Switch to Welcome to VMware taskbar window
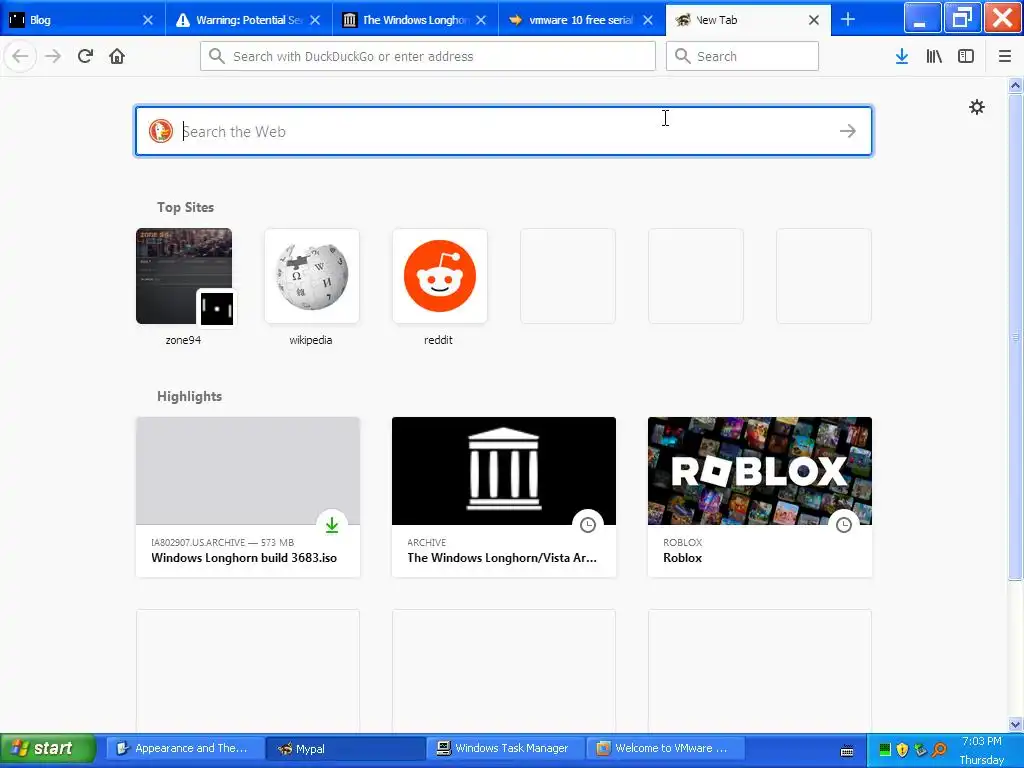The image size is (1024, 768). (x=665, y=748)
